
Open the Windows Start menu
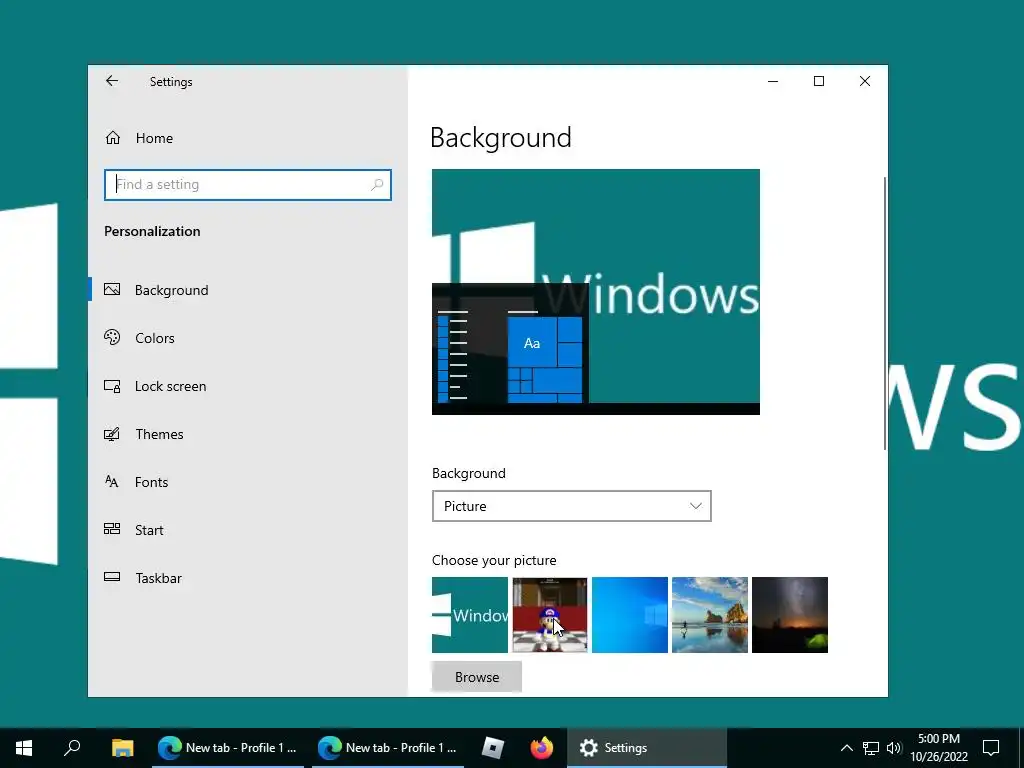click(24, 748)
